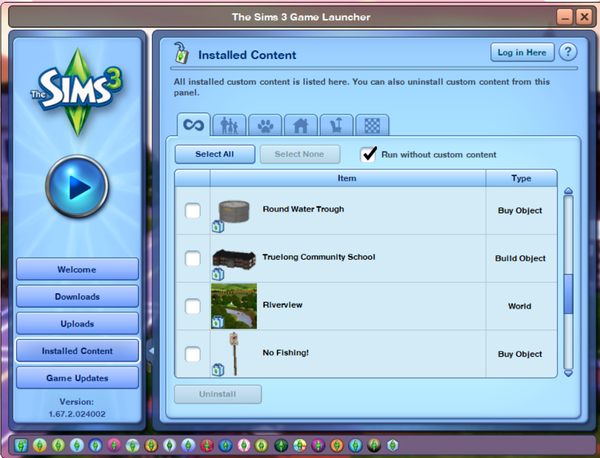Check the Round Water Trough checkbox

coord(193,211)
